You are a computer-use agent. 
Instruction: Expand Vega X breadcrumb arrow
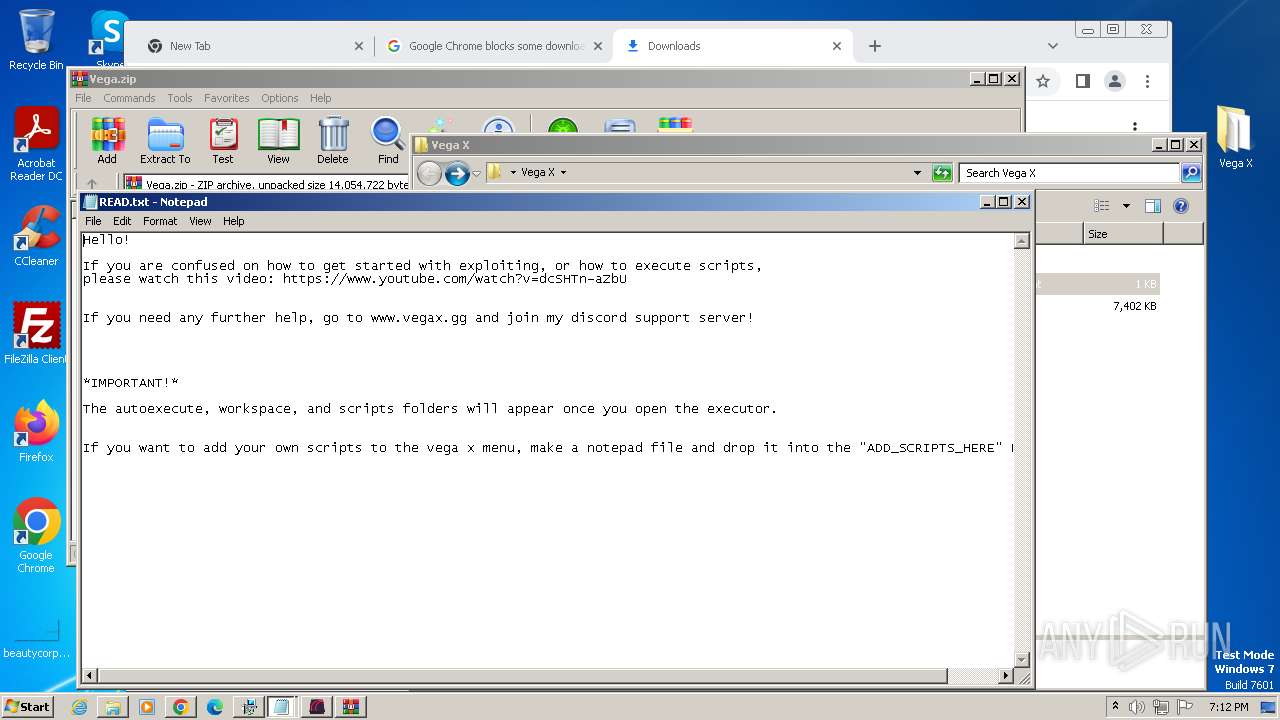[x=563, y=173]
